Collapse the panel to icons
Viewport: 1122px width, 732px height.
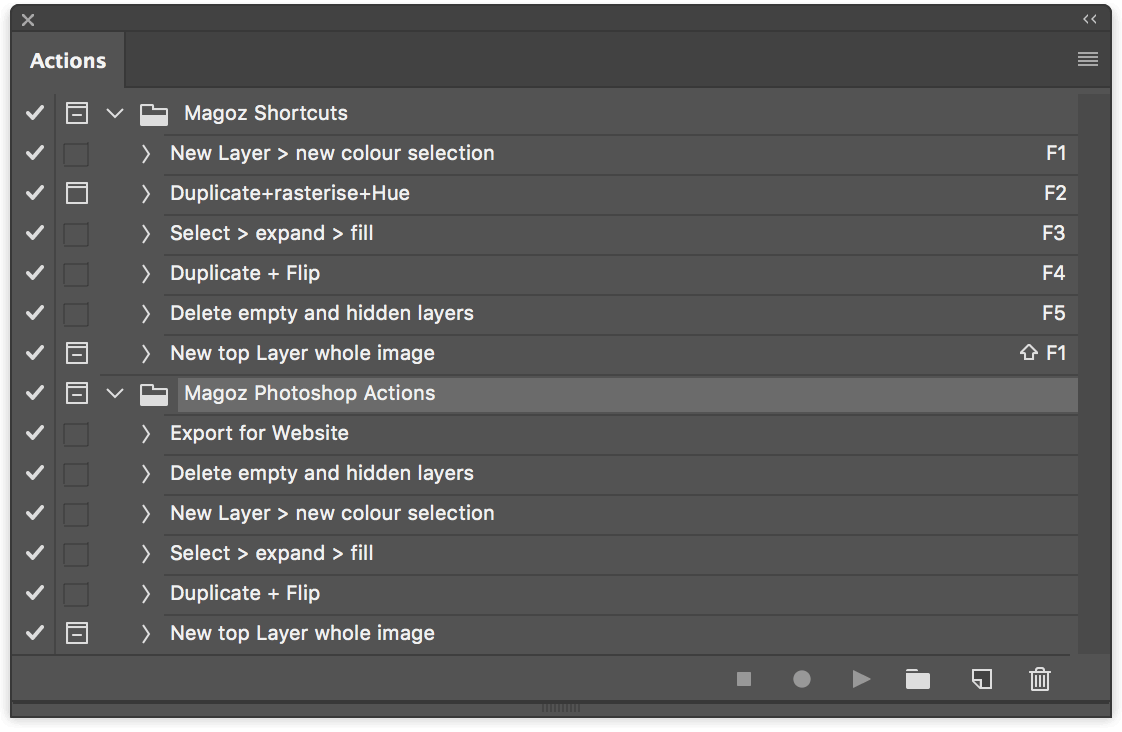tap(1089, 18)
